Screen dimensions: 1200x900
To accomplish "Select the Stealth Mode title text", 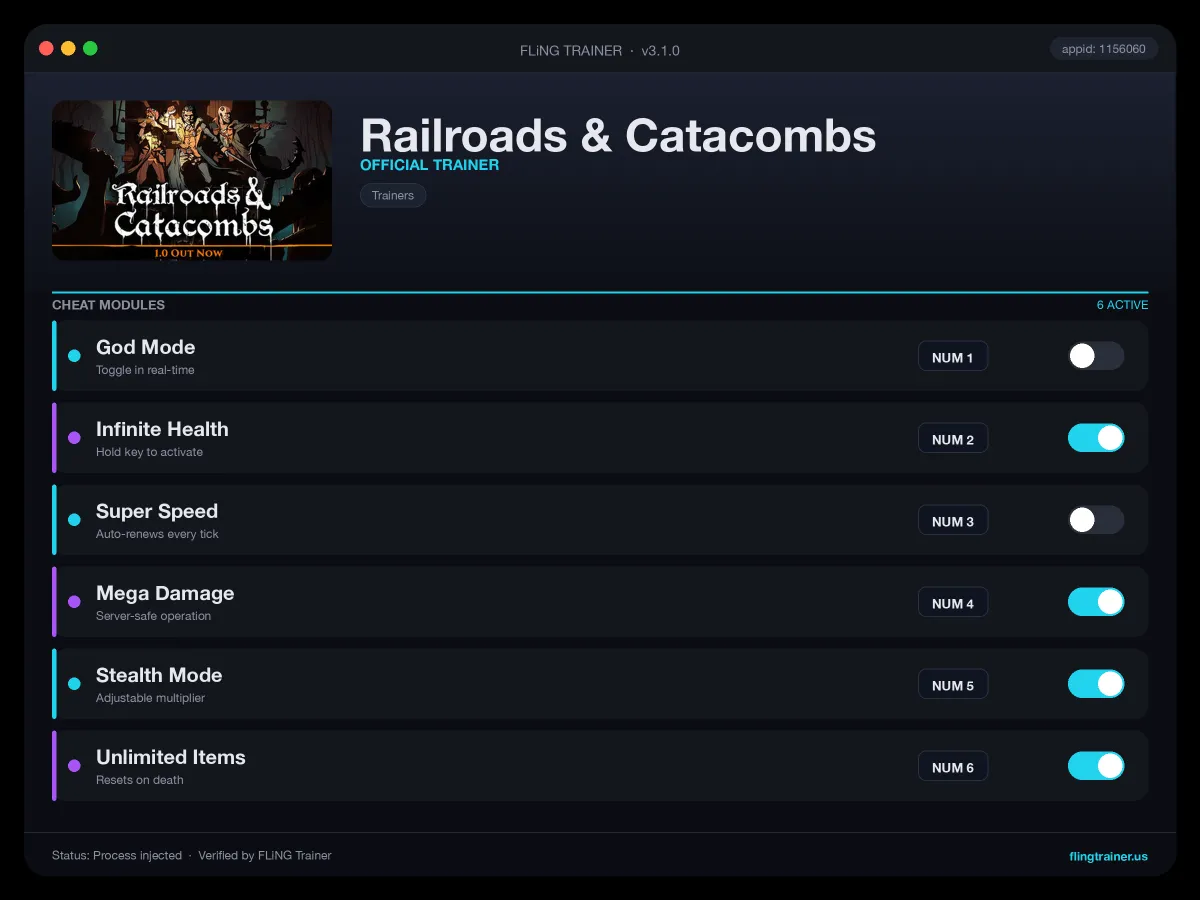I will [x=159, y=675].
